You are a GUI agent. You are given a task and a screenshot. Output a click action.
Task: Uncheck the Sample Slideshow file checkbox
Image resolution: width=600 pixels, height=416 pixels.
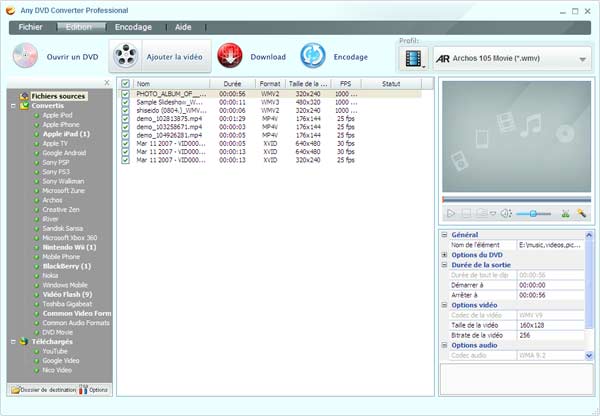coord(125,102)
